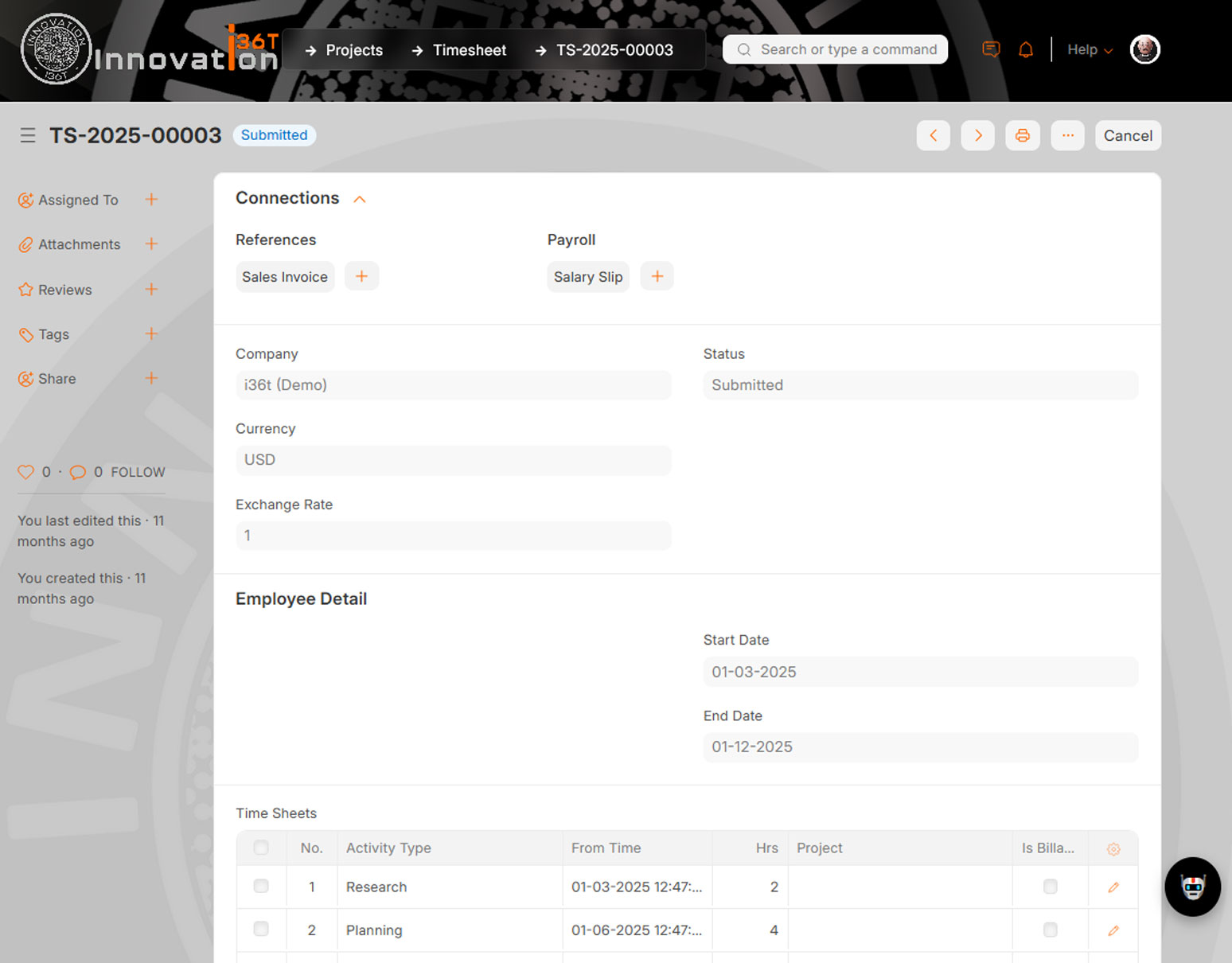The height and width of the screenshot is (963, 1232).
Task: Open the notifications bell
Action: coord(1026,49)
